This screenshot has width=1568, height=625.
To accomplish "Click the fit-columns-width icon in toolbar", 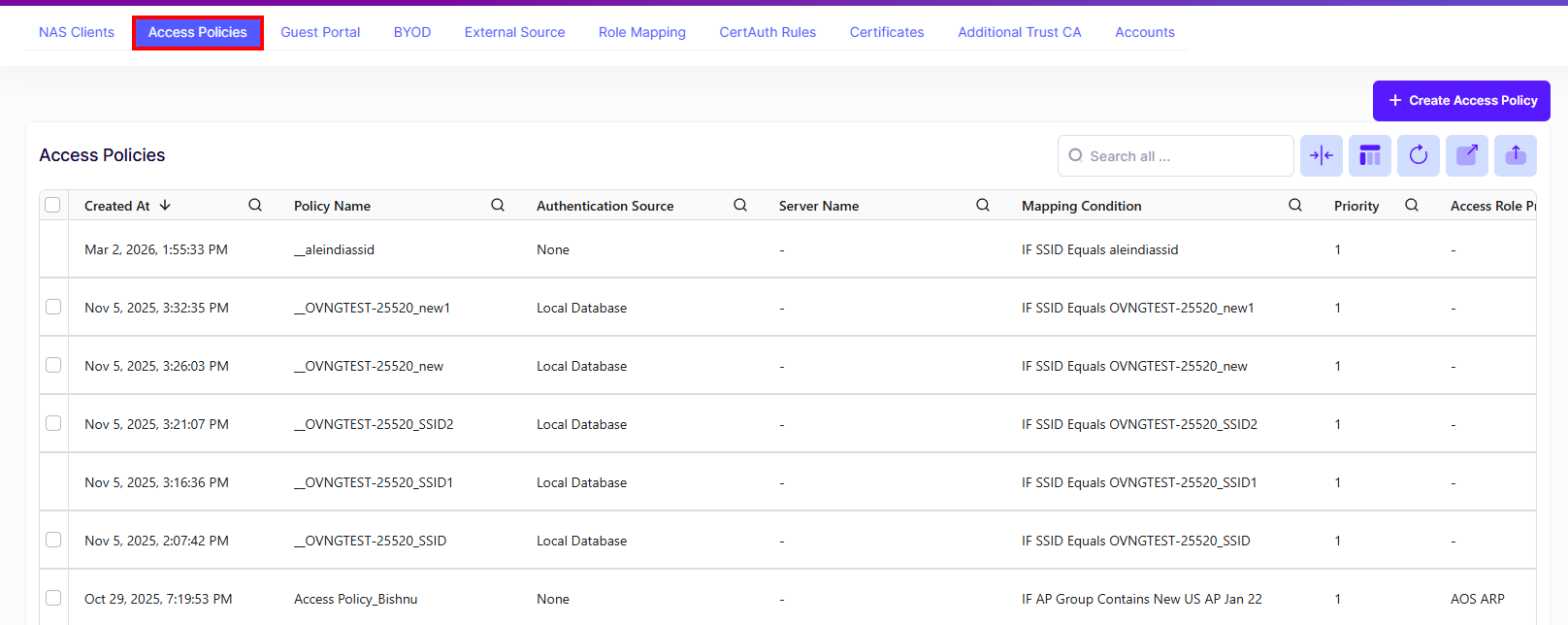I will tap(1321, 155).
